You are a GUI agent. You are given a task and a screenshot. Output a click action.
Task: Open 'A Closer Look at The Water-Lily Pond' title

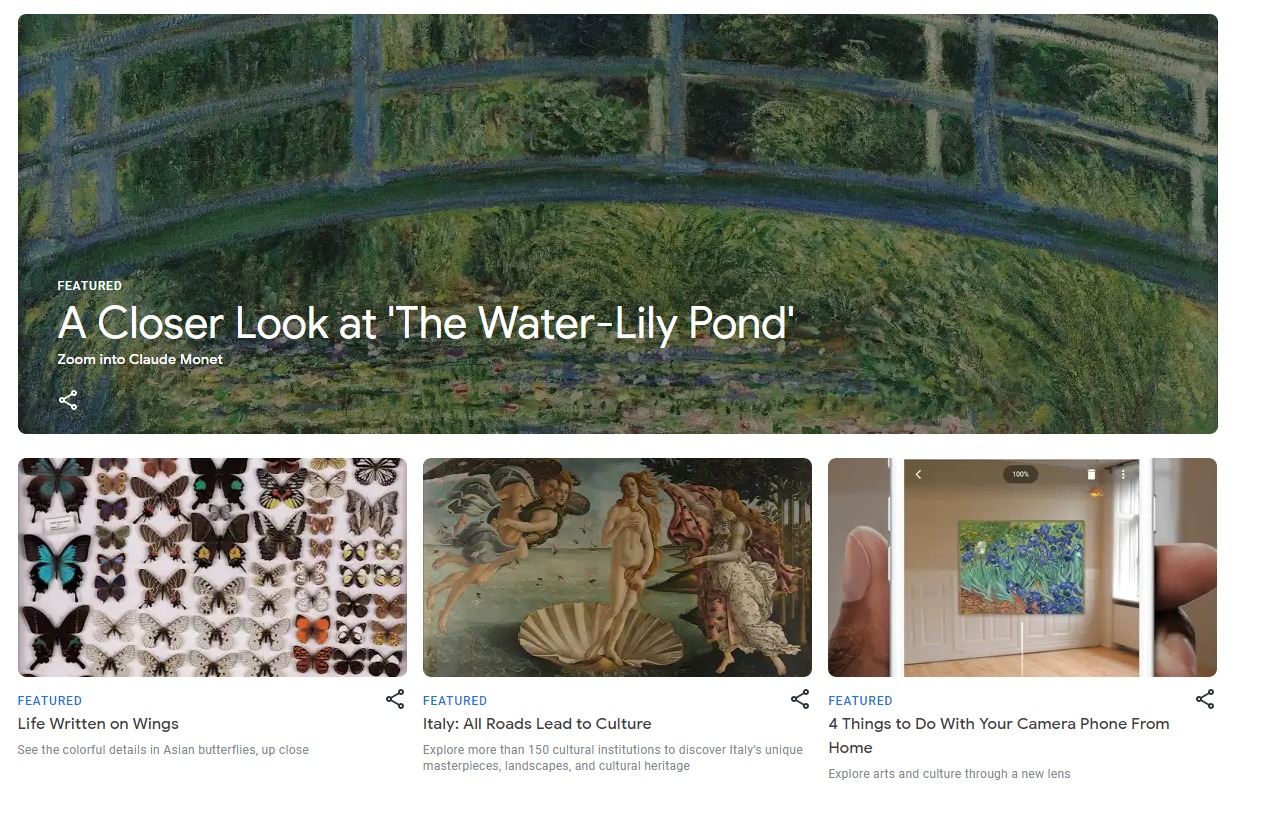click(426, 323)
